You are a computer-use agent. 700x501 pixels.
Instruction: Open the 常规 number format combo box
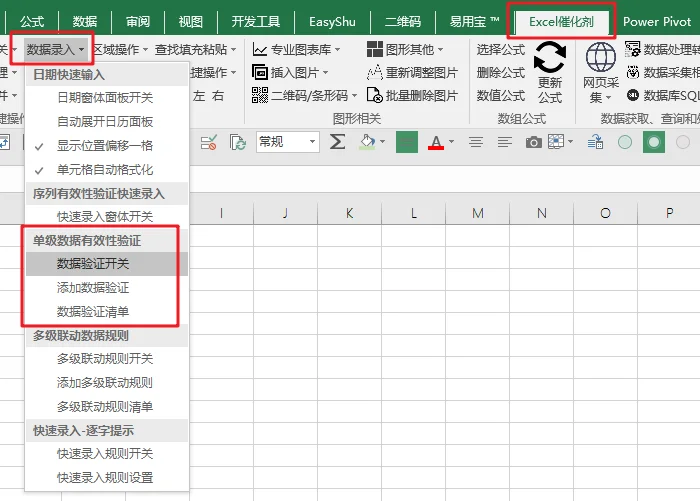[288, 142]
